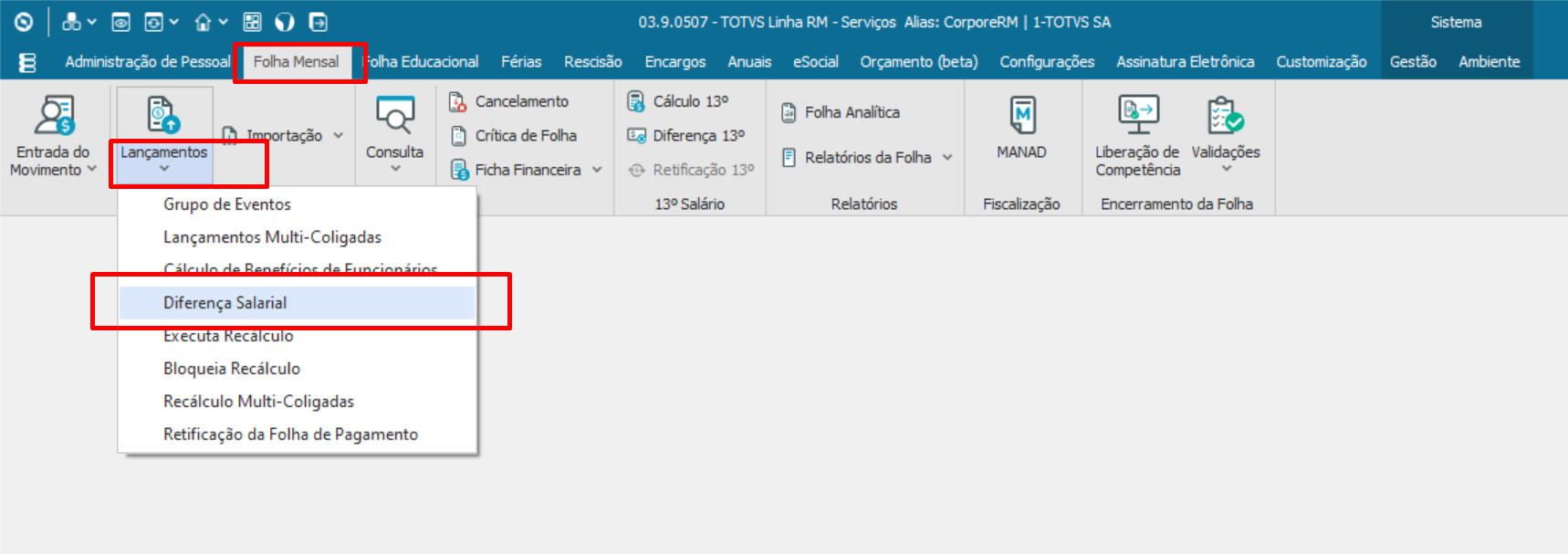The width and height of the screenshot is (1568, 554).
Task: Click the Retificação 13º icon
Action: coord(636,170)
